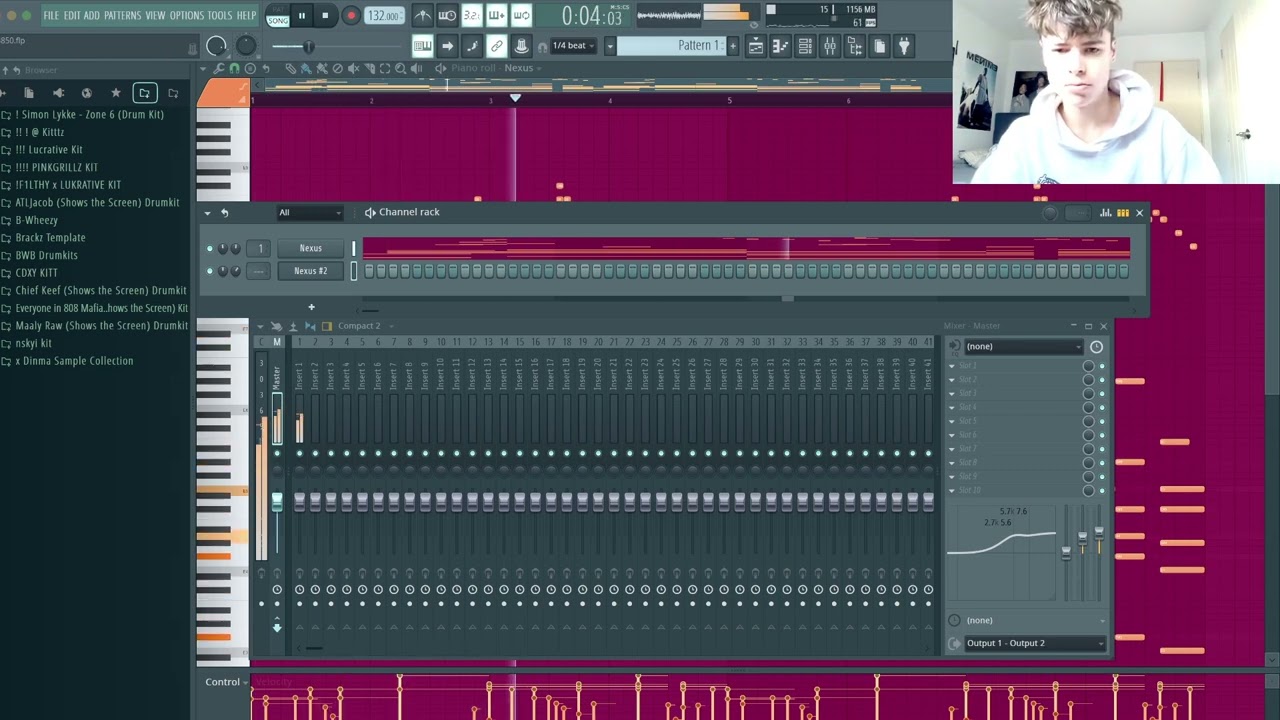Expand the Slot 3 effect menu arrow

pos(952,393)
